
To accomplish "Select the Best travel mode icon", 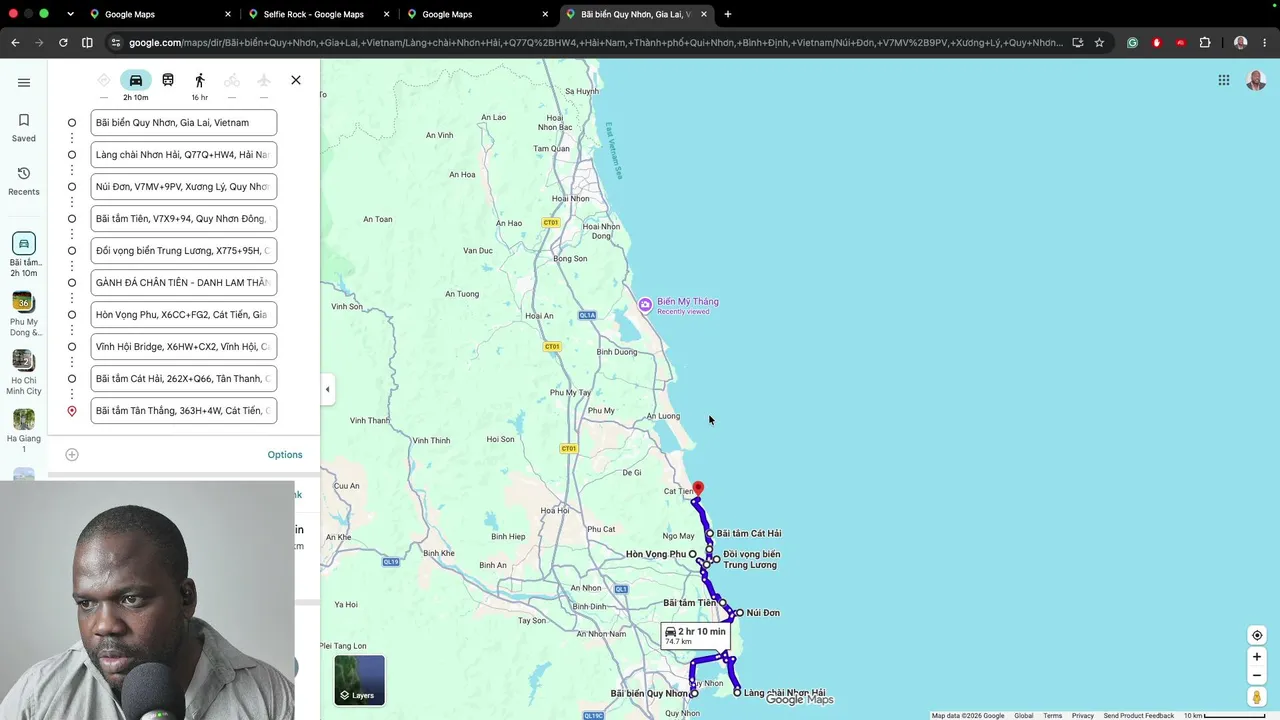I will (x=104, y=80).
